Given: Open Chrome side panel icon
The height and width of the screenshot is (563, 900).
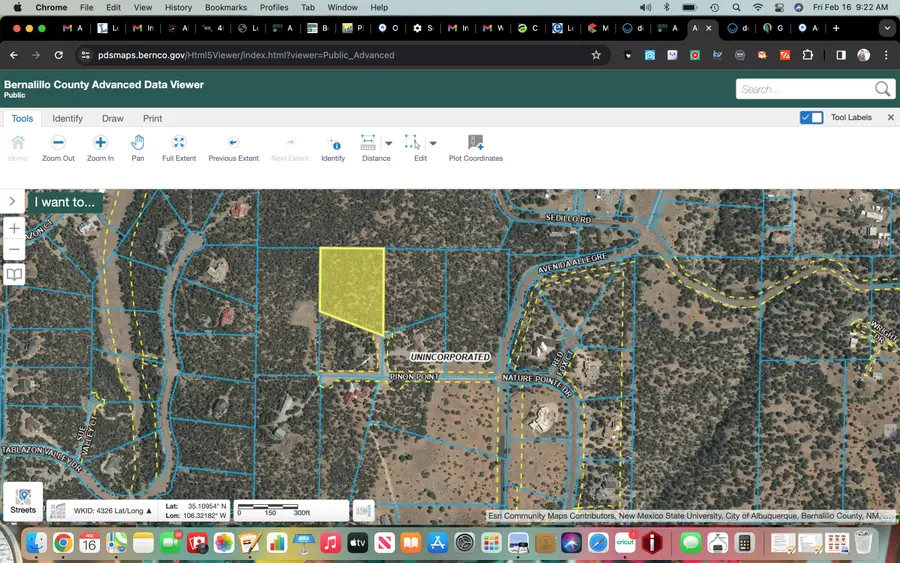Looking at the screenshot, I should 841,55.
